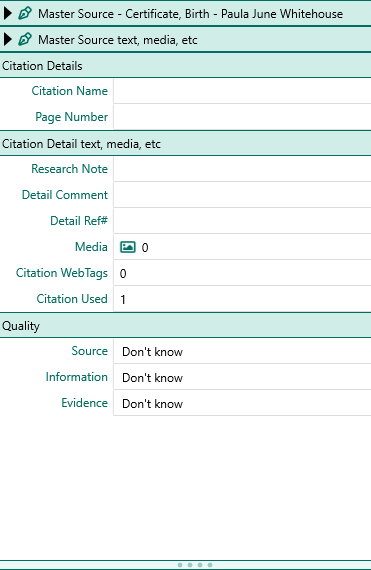Click the Citation Details header
371x570 pixels.
(185, 66)
